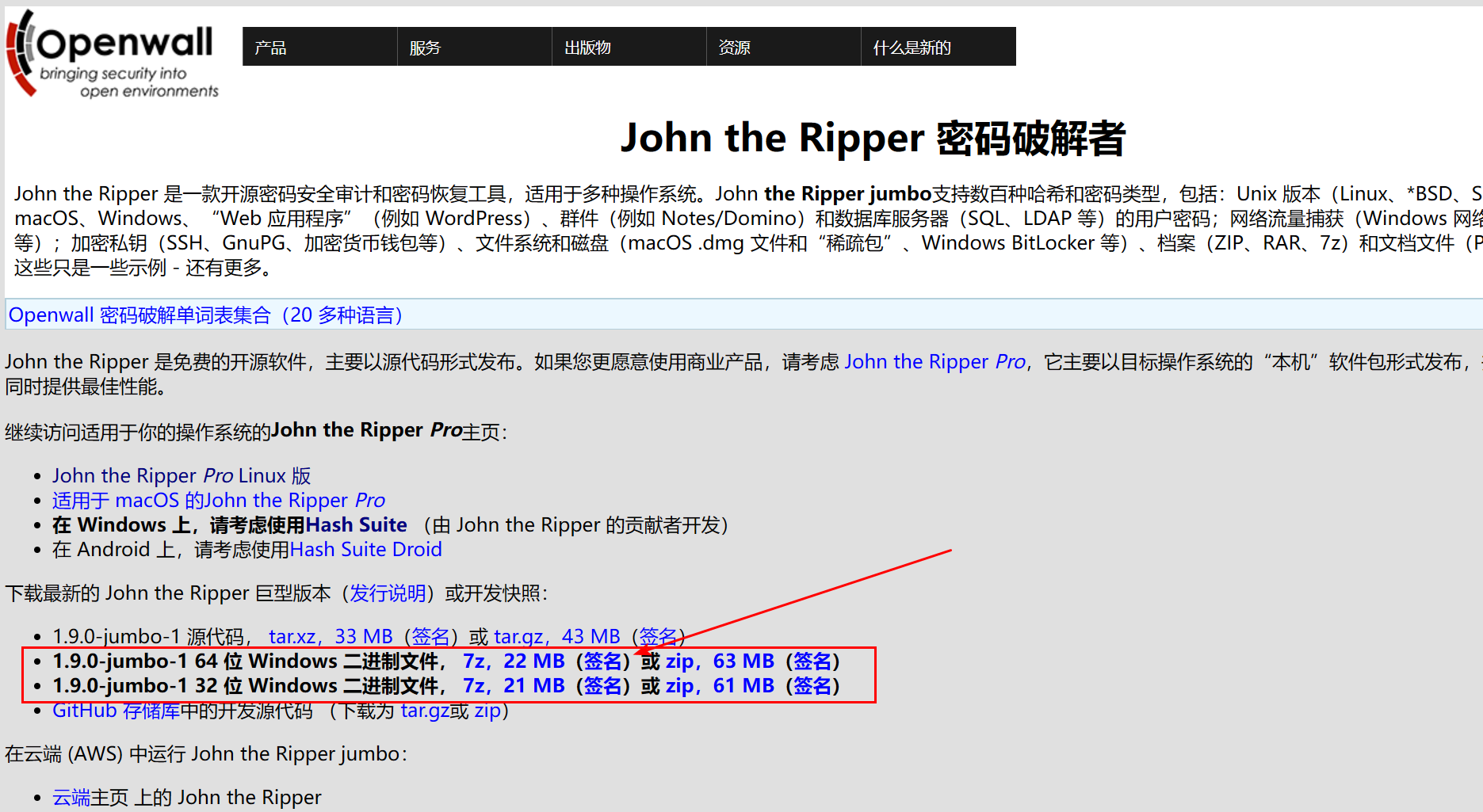1483x812 pixels.
Task: Open 签名 for source tar.xz
Action: point(431,636)
